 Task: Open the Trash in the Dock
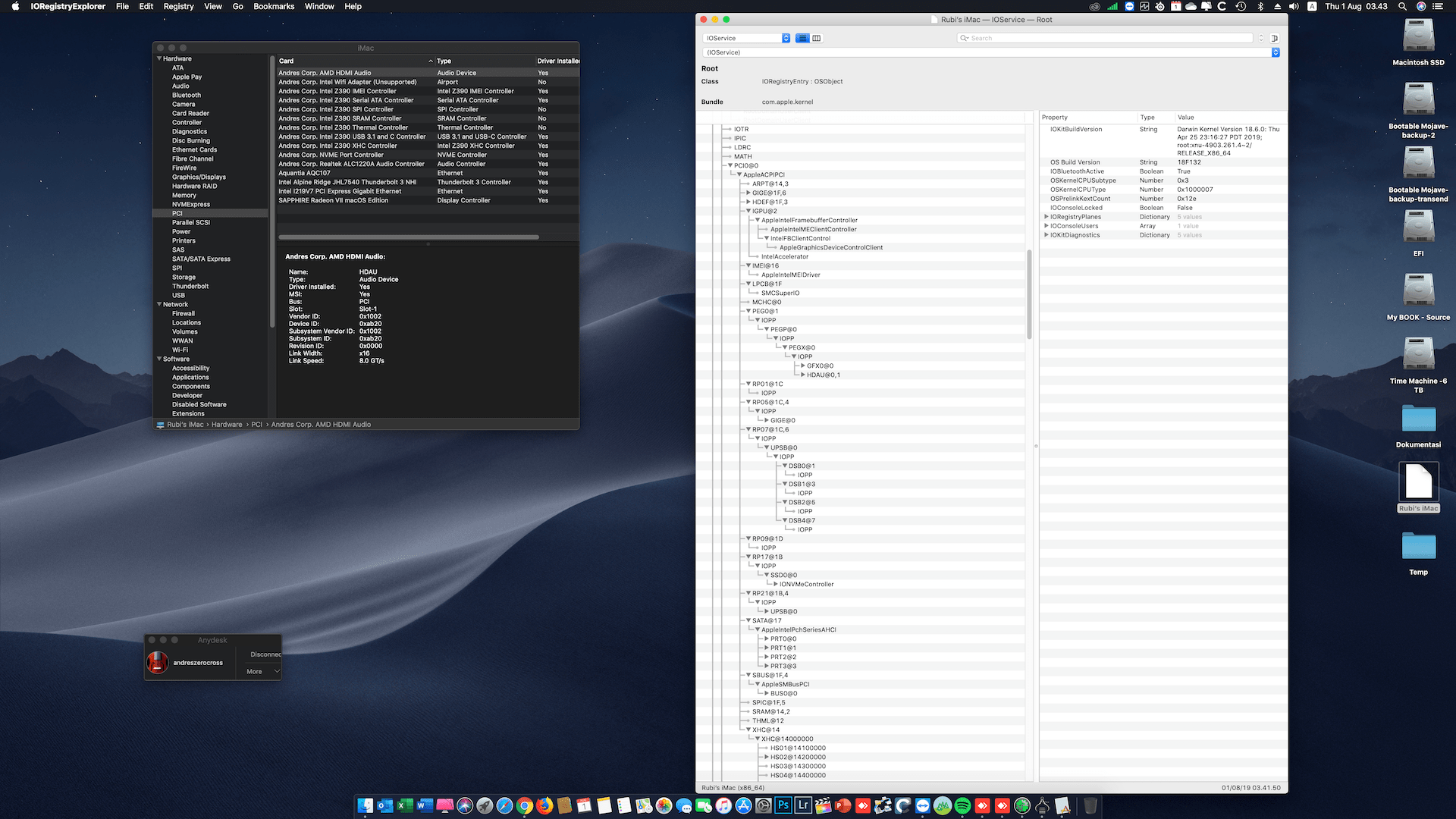coord(1090,805)
